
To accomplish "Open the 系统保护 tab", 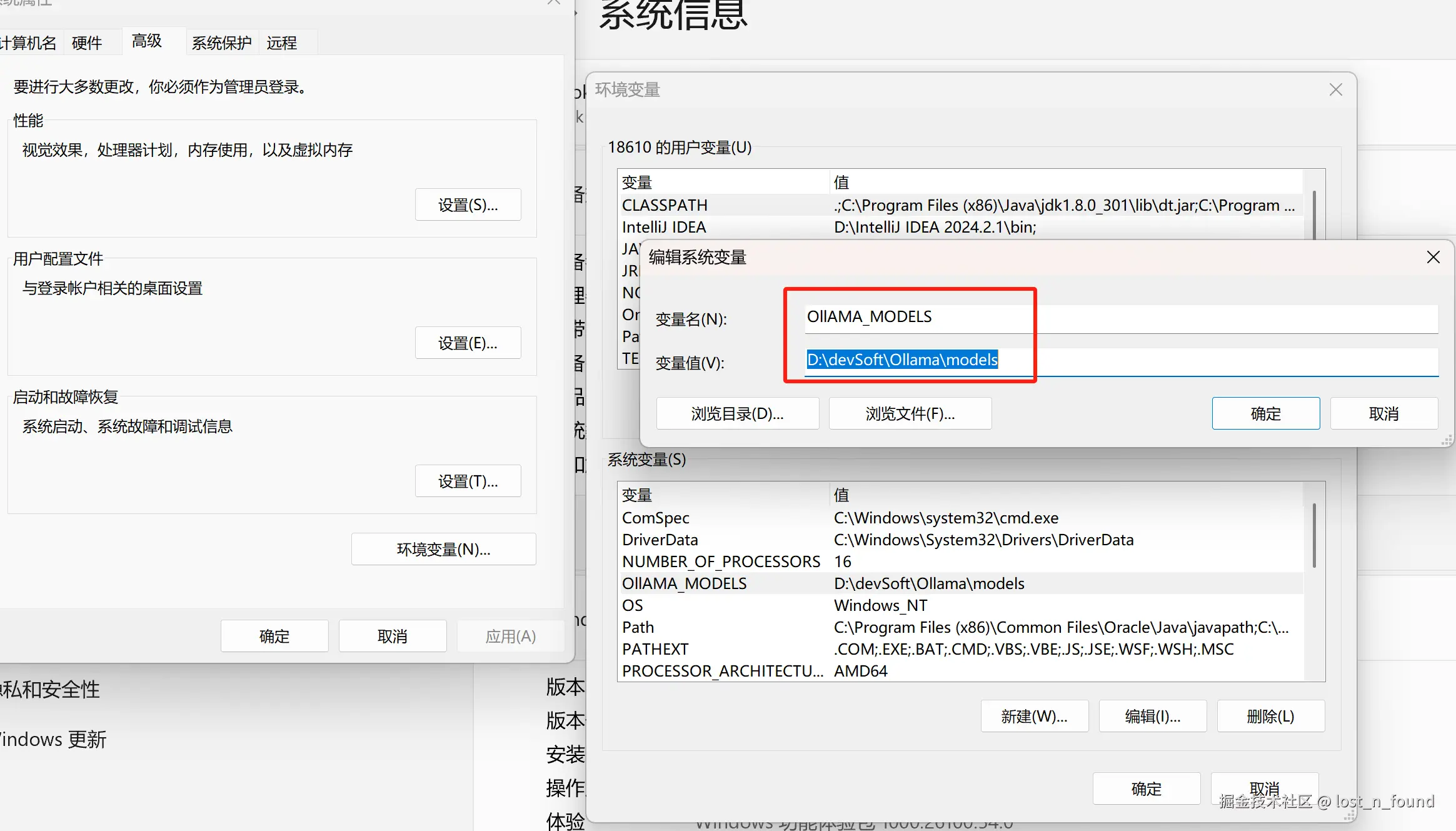I will click(221, 43).
